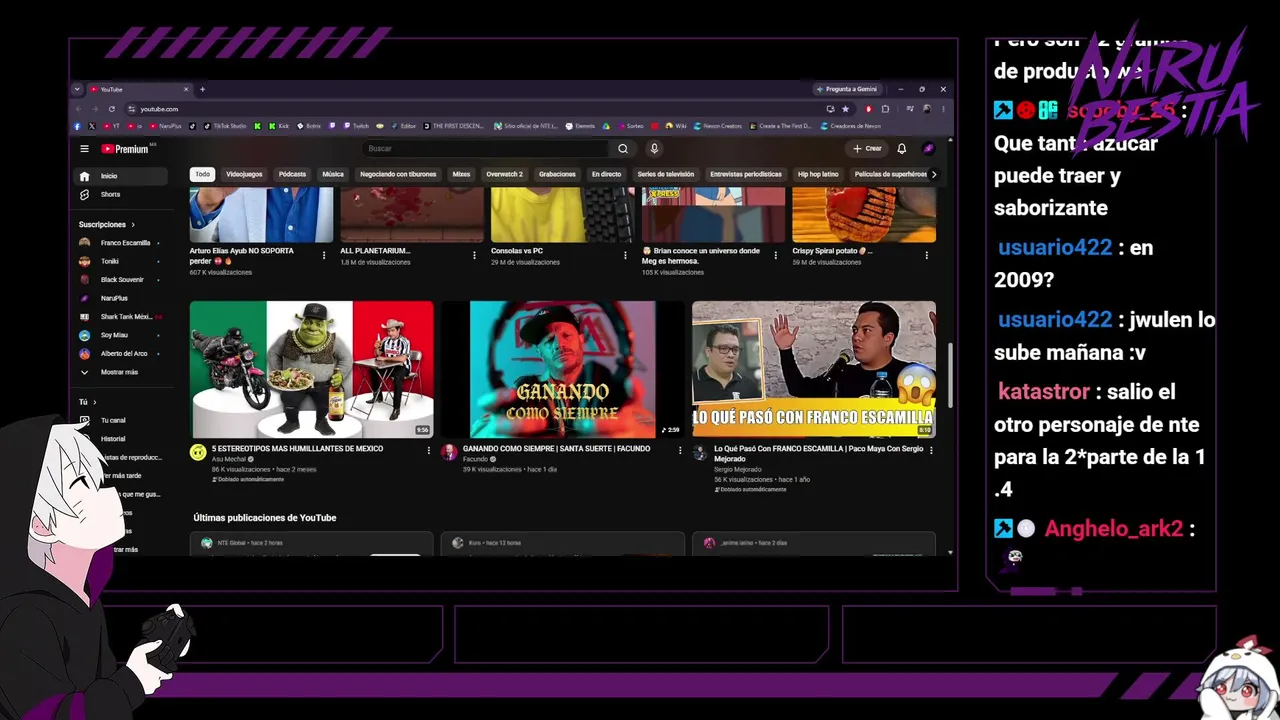Image resolution: width=1280 pixels, height=720 pixels.
Task: Open options for Arturo Elías Ayub video
Action: (324, 255)
